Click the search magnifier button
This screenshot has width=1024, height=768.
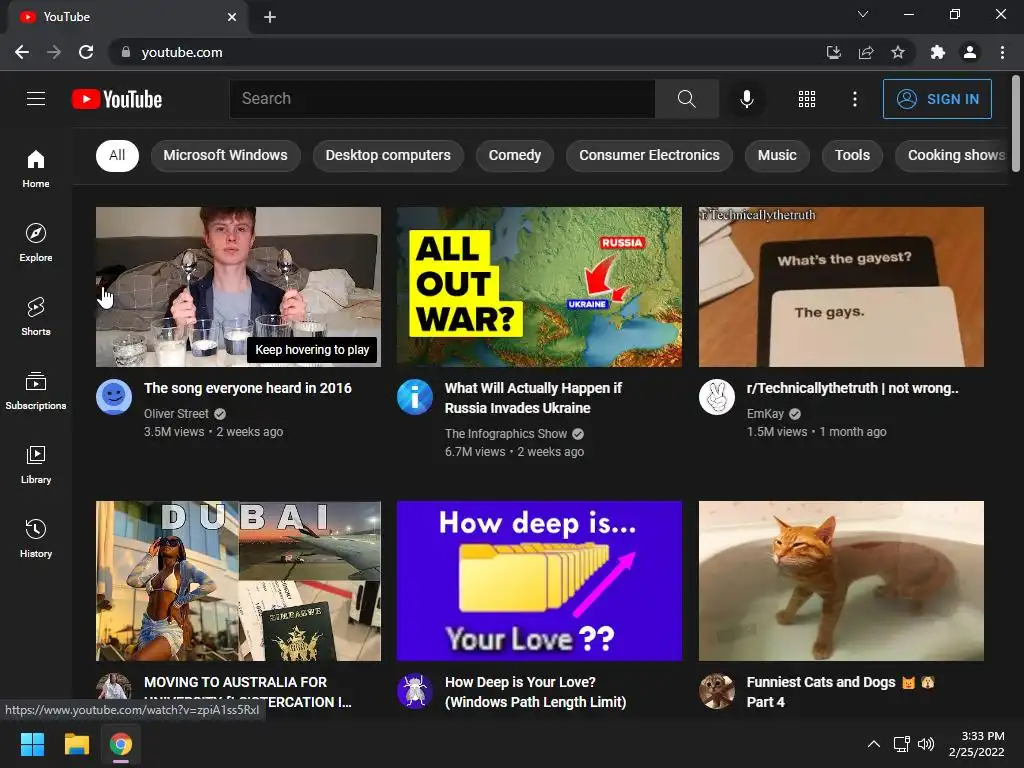click(686, 99)
